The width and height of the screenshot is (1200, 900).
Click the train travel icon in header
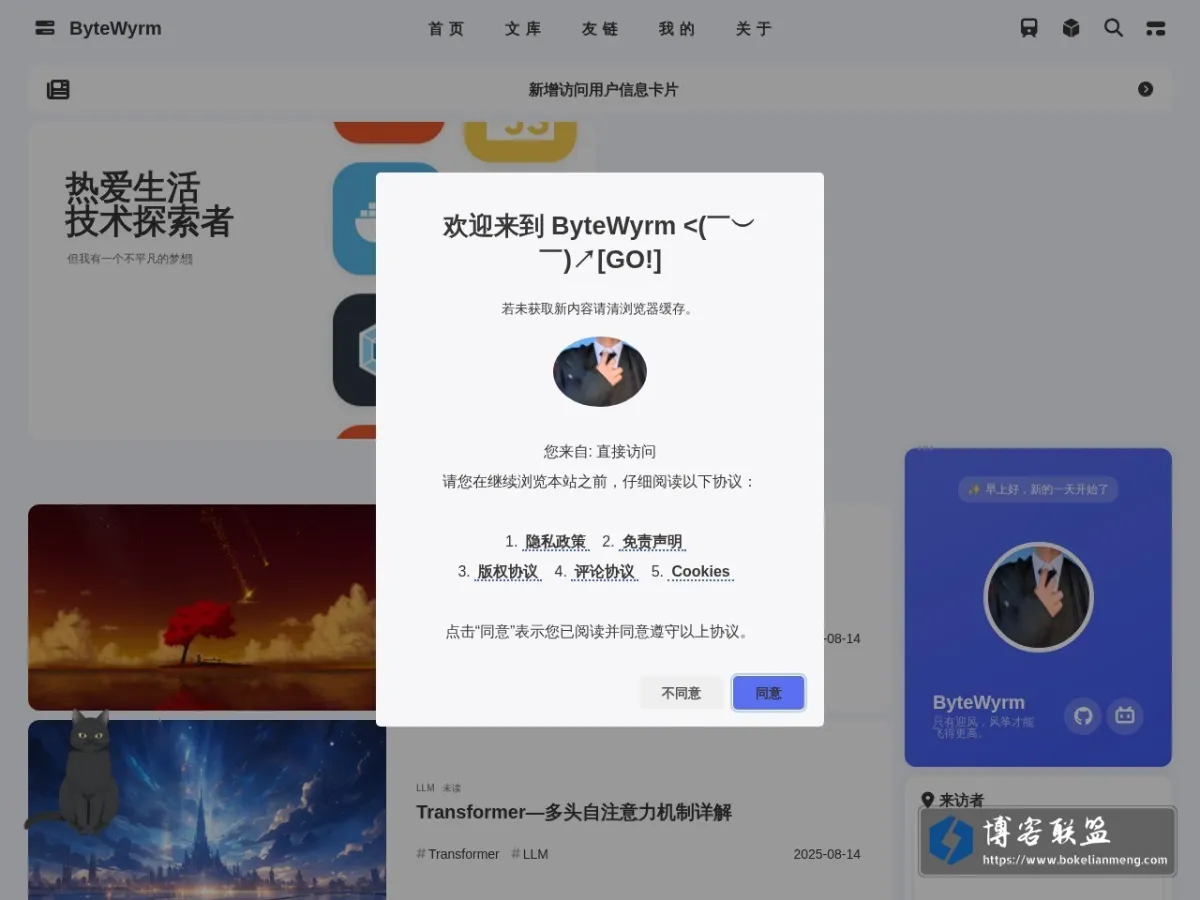coord(1029,28)
